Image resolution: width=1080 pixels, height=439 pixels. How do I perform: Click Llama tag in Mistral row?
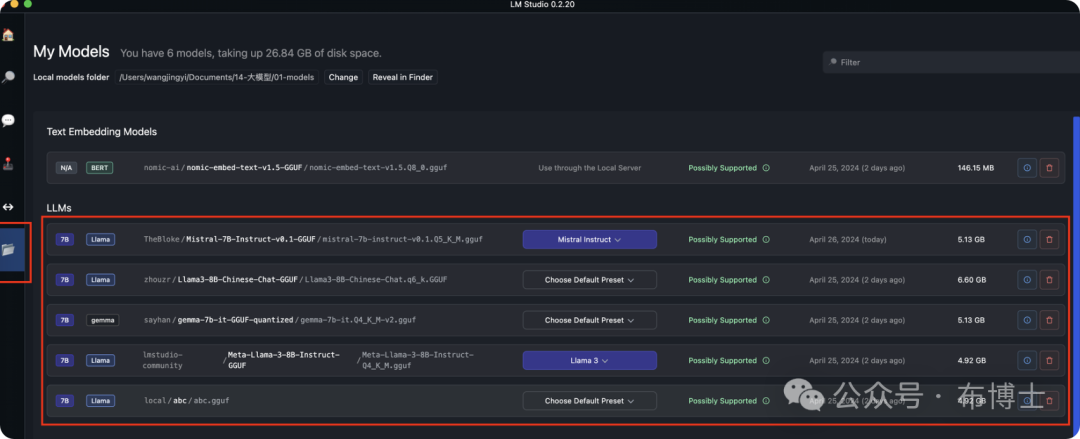click(101, 239)
